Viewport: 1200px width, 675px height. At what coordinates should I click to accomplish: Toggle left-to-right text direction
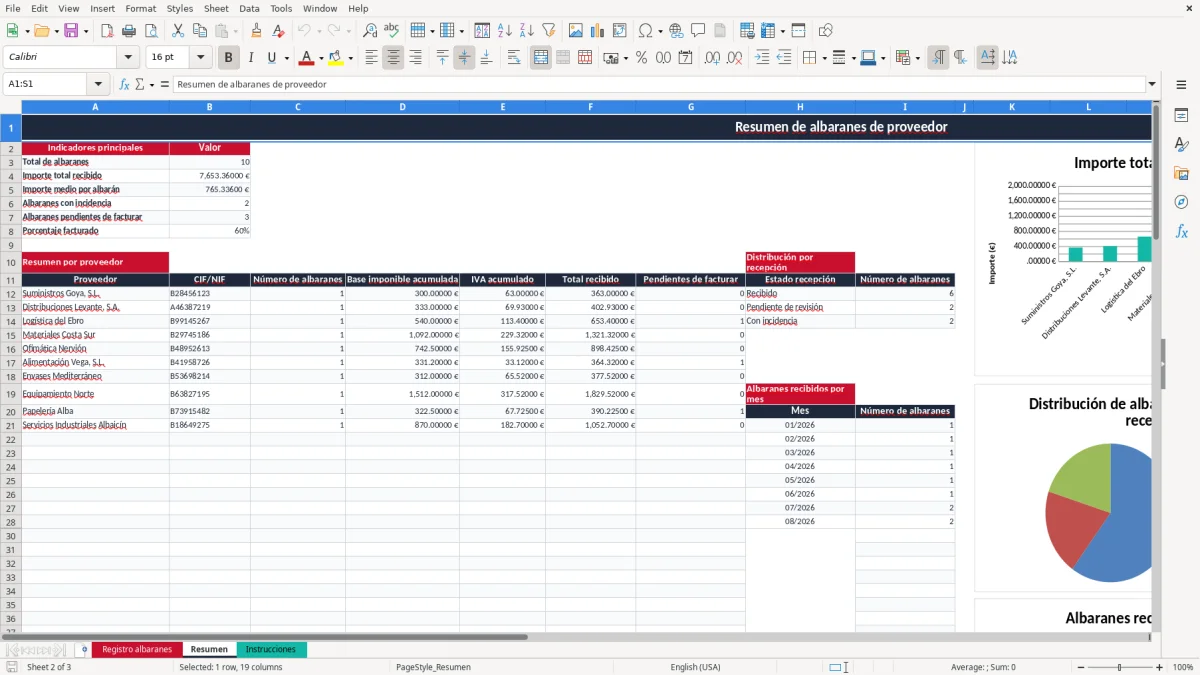[x=938, y=58]
